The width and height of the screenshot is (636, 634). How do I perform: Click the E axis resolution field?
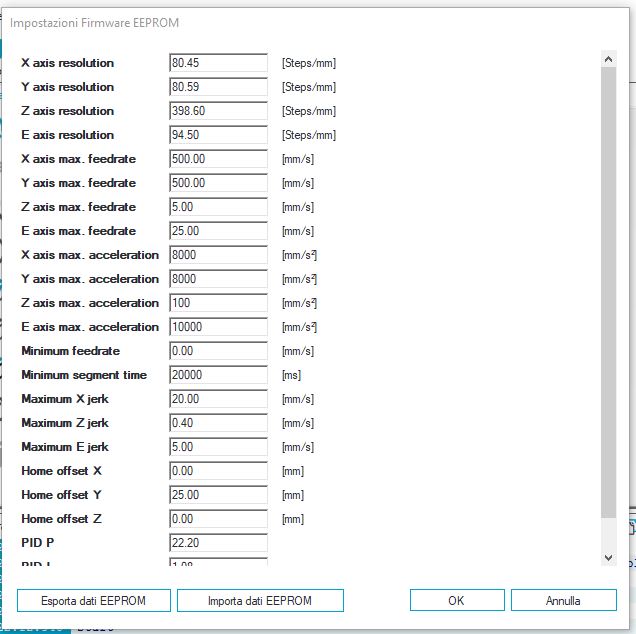tap(218, 135)
